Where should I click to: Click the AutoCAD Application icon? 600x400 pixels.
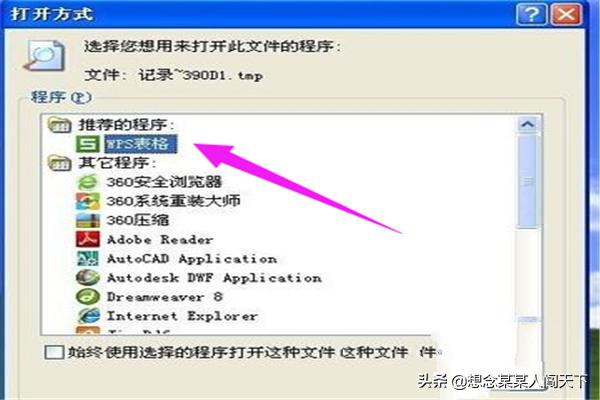pyautogui.click(x=88, y=258)
